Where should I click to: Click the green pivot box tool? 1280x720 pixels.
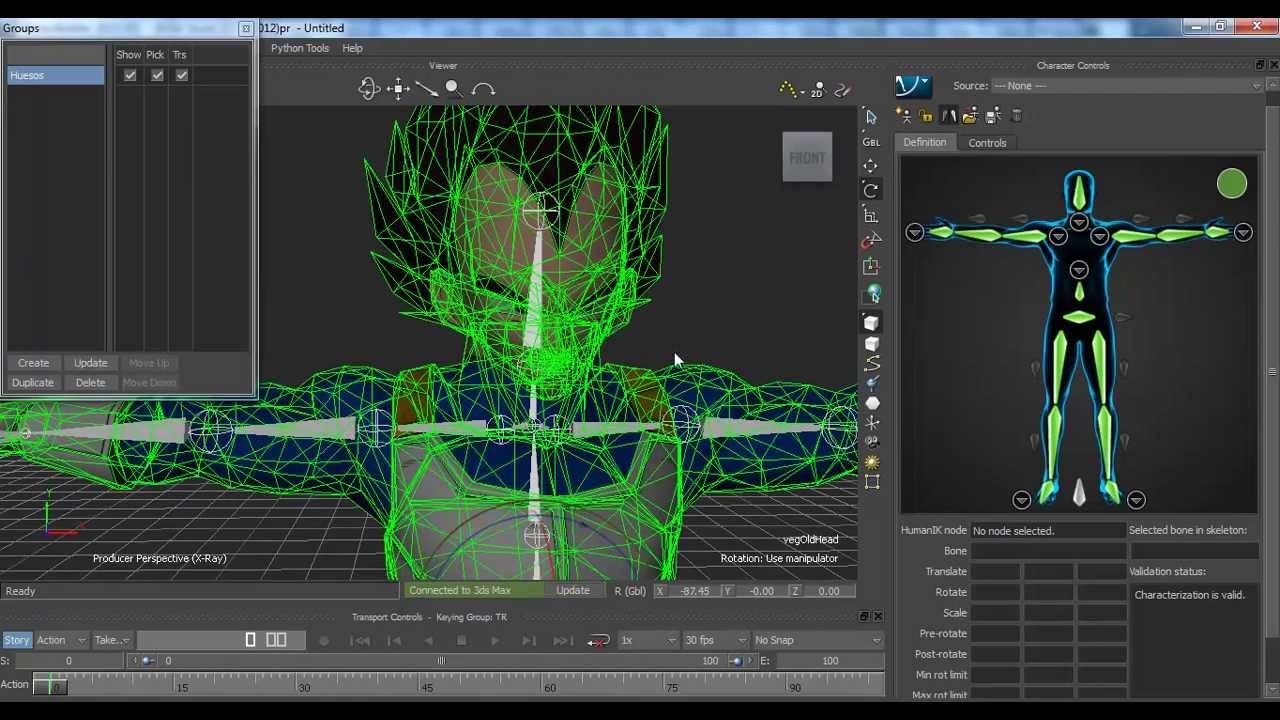coord(871,266)
